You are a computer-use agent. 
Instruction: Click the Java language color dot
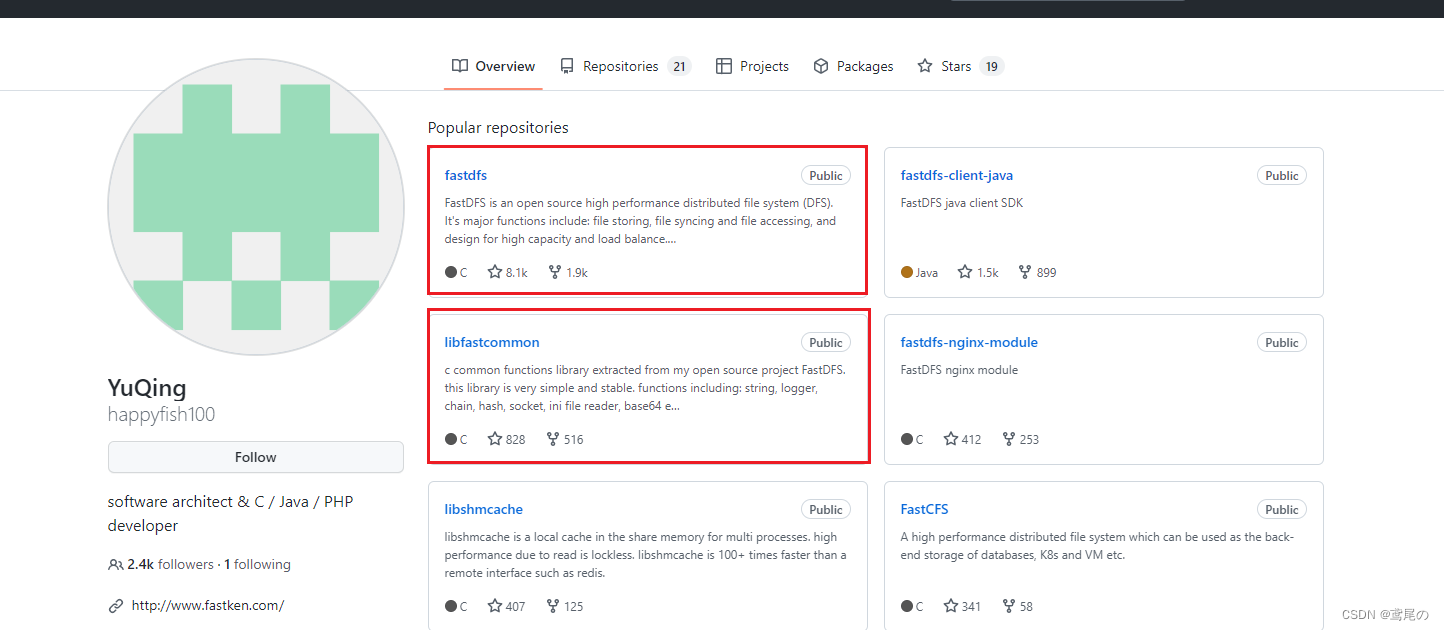907,272
